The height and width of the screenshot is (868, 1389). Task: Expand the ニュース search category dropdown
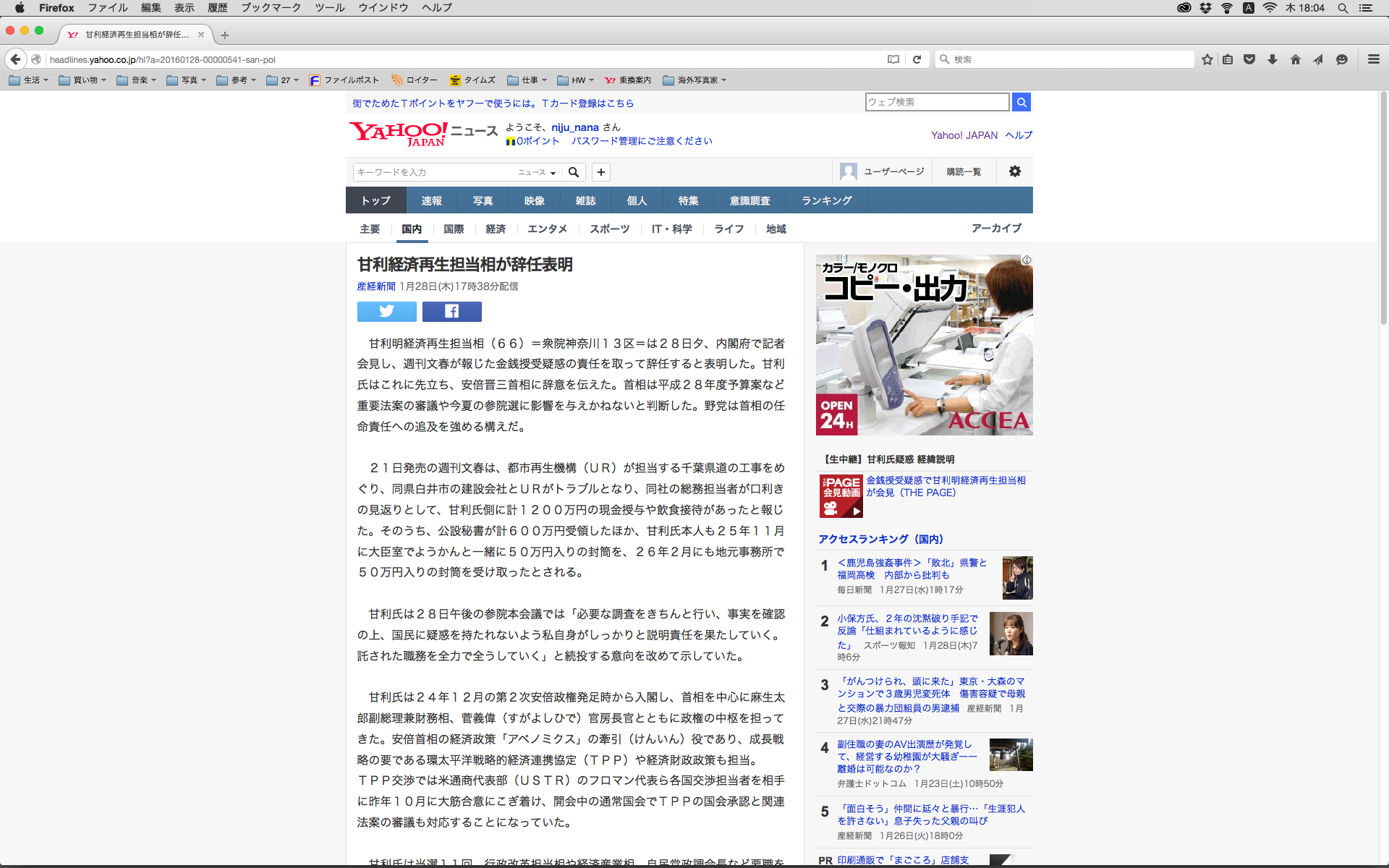point(537,172)
